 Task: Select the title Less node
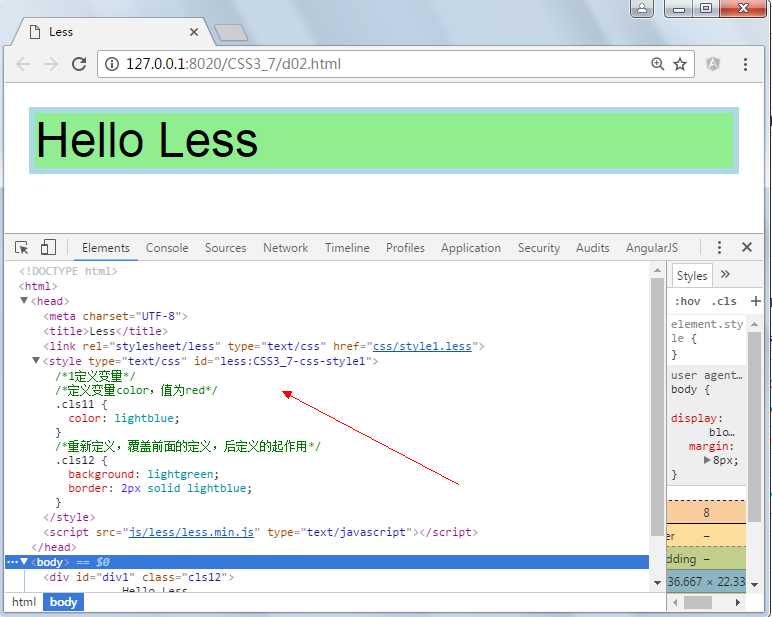tap(105, 331)
